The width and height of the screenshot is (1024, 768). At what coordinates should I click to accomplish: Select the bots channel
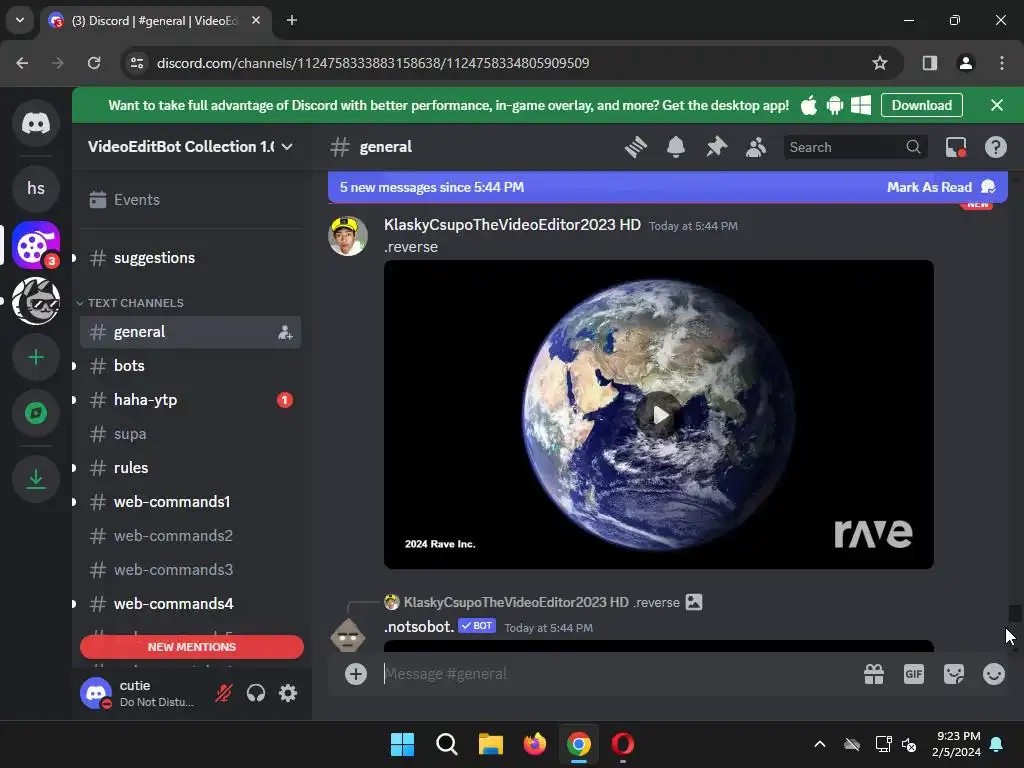[190, 366]
